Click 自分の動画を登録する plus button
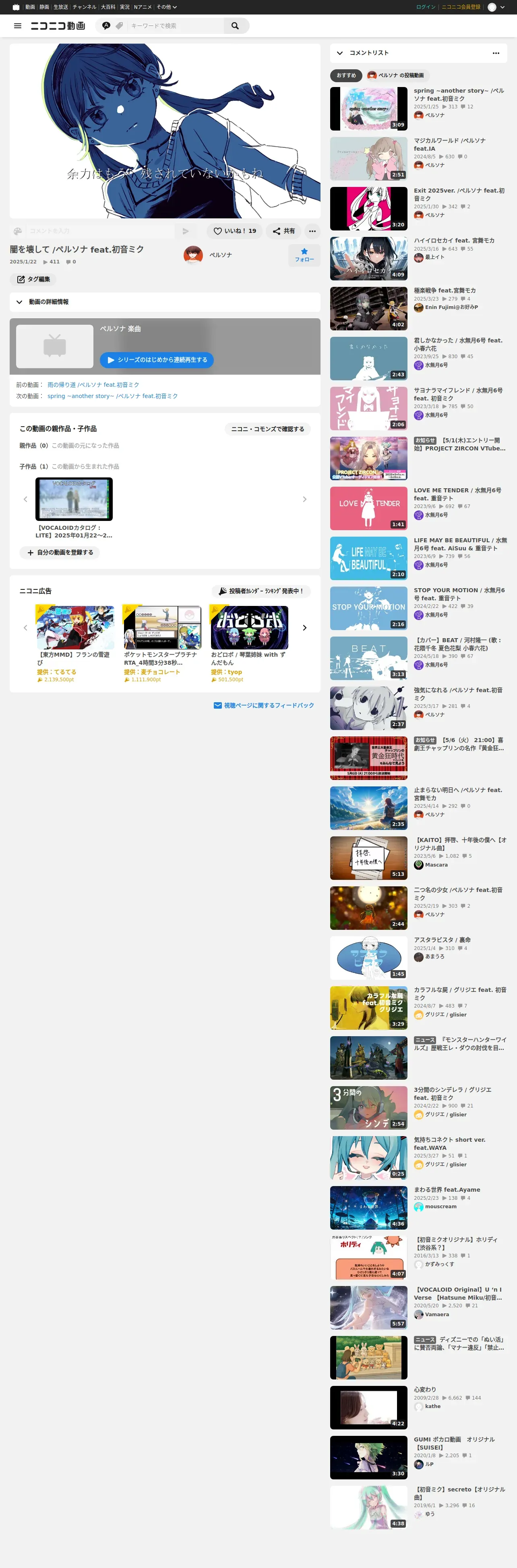The height and width of the screenshot is (1568, 517). (x=60, y=553)
